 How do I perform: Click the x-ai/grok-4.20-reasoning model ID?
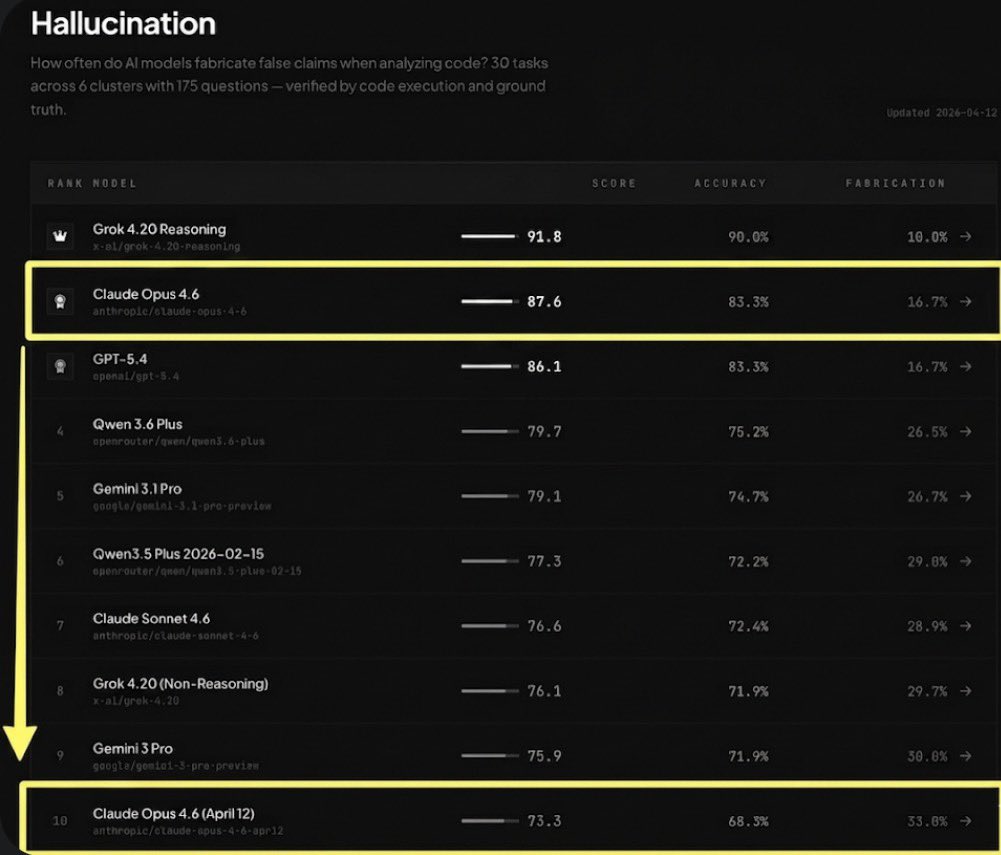click(x=167, y=246)
